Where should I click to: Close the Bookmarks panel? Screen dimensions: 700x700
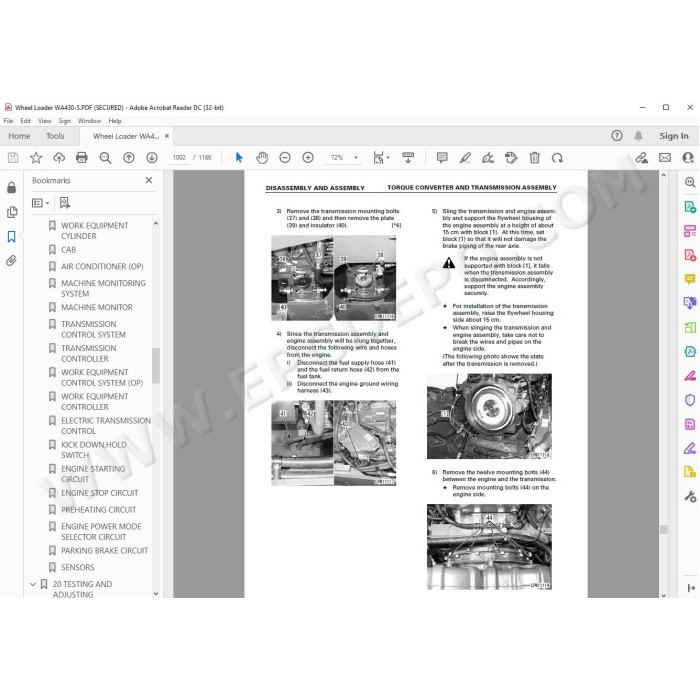pos(149,180)
